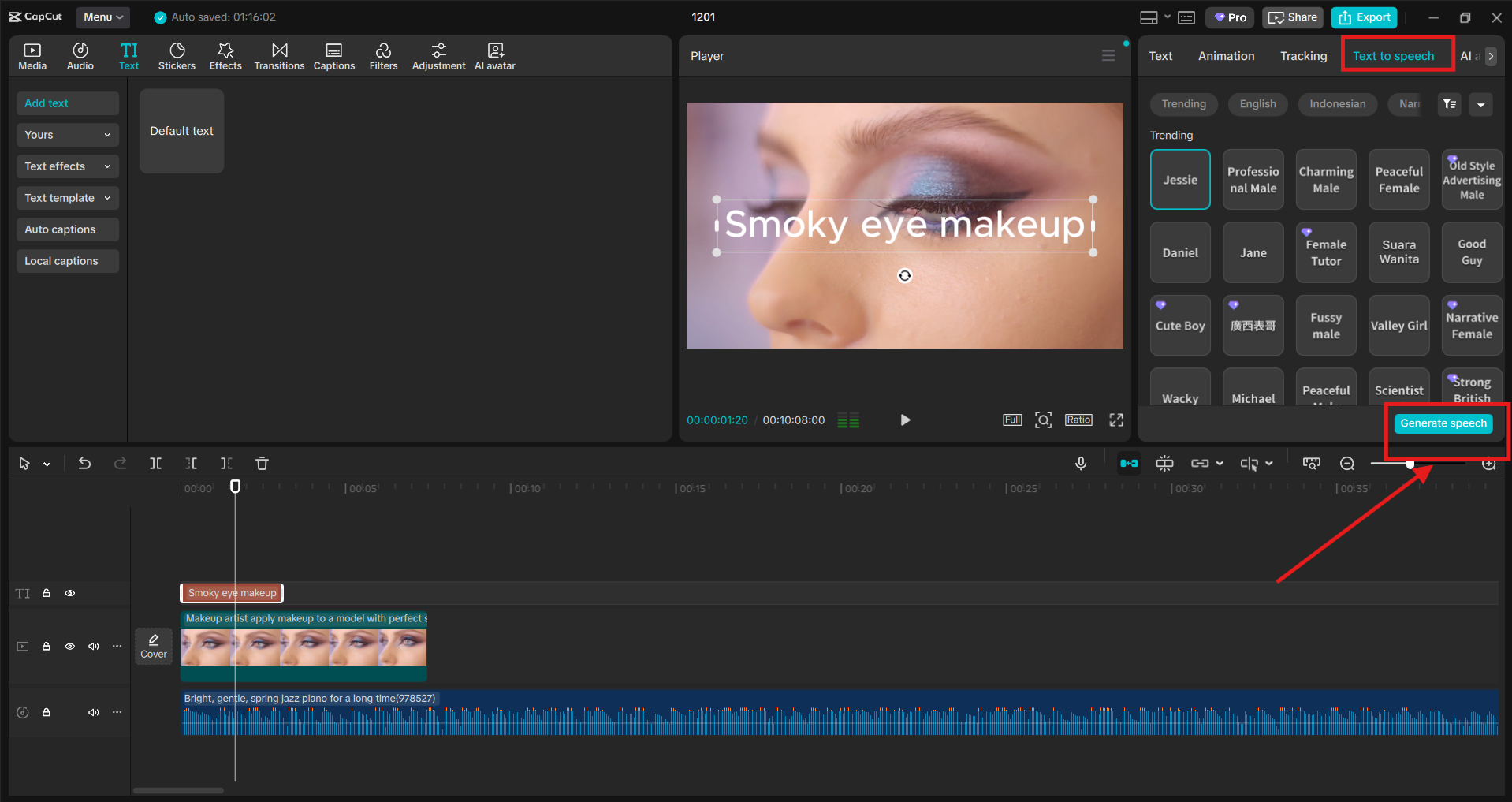Screen dimensions: 1512x802
Task: Expand the Text effects dropdown
Action: point(67,166)
